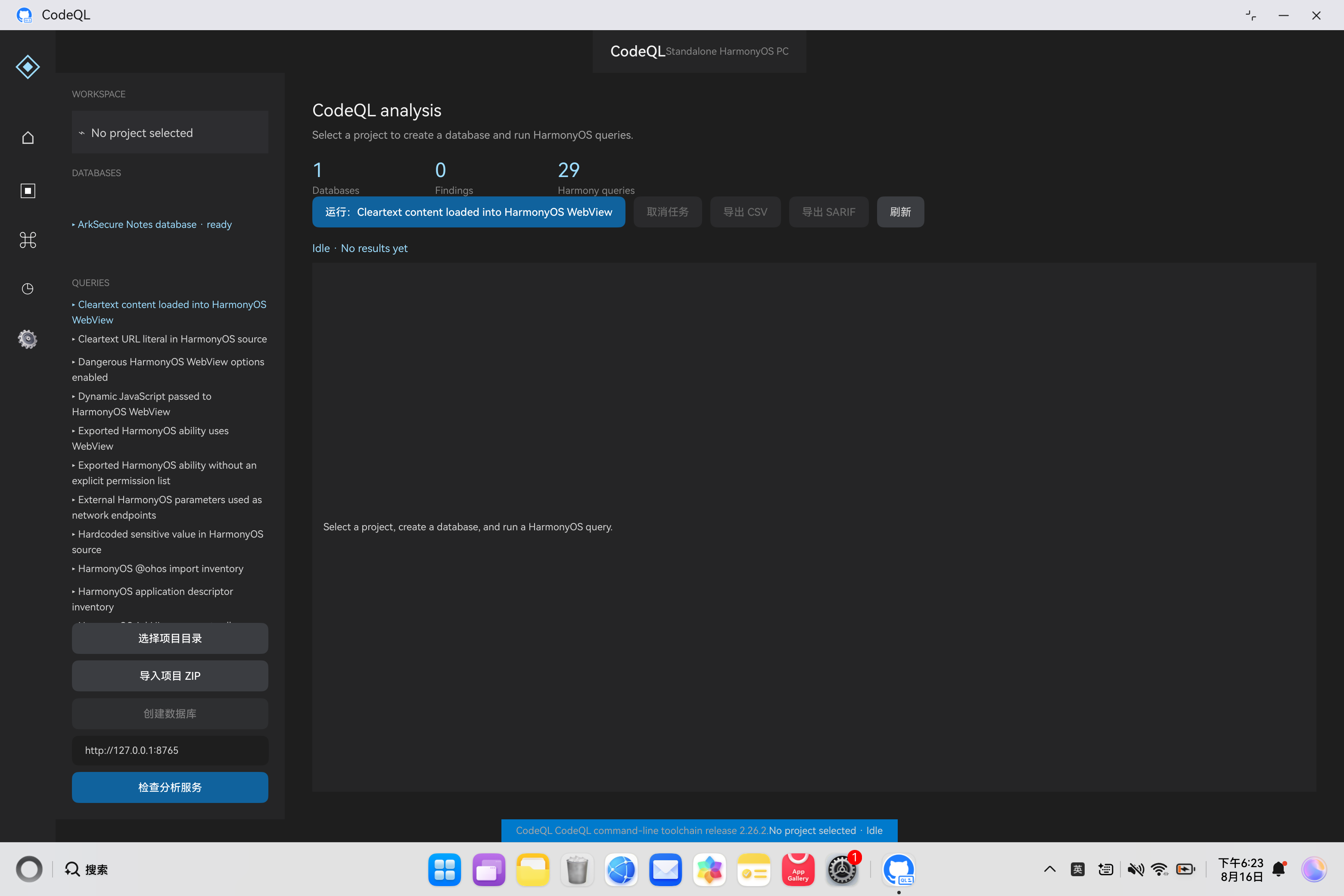Click the 导出 SARIF export button
1344x896 pixels.
click(x=828, y=212)
